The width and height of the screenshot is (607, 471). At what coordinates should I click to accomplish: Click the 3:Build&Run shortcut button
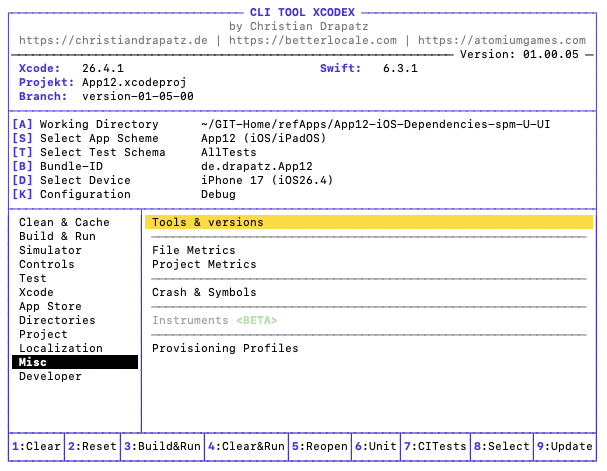click(x=162, y=446)
